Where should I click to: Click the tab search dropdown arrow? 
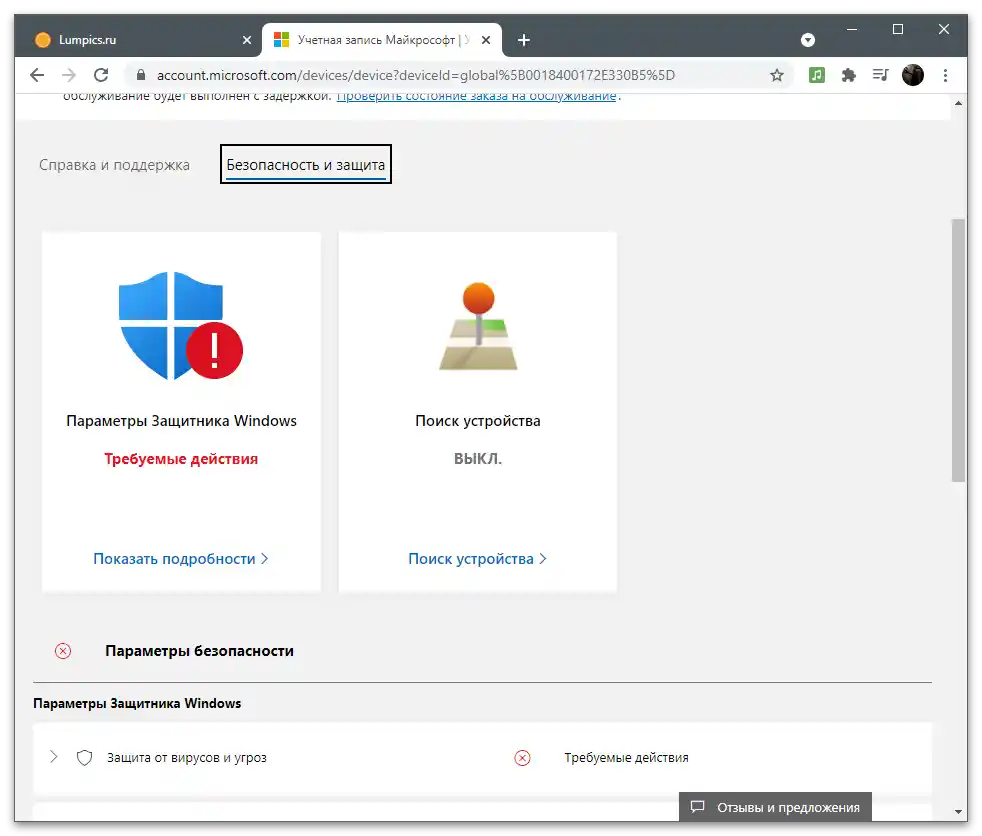point(808,40)
